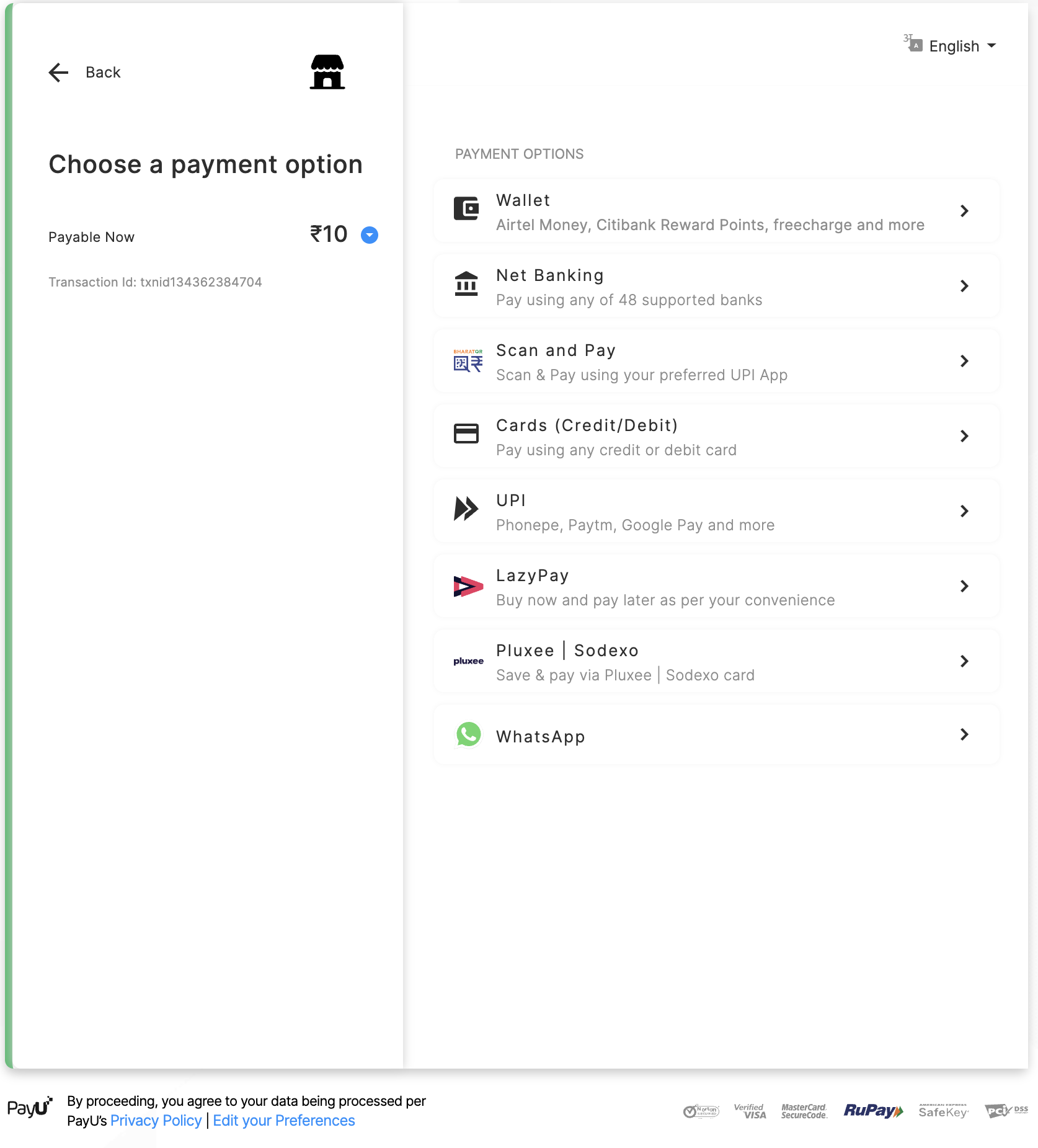Select the Wallet payment option
Screen dimensions: 1038x1148
716,211
